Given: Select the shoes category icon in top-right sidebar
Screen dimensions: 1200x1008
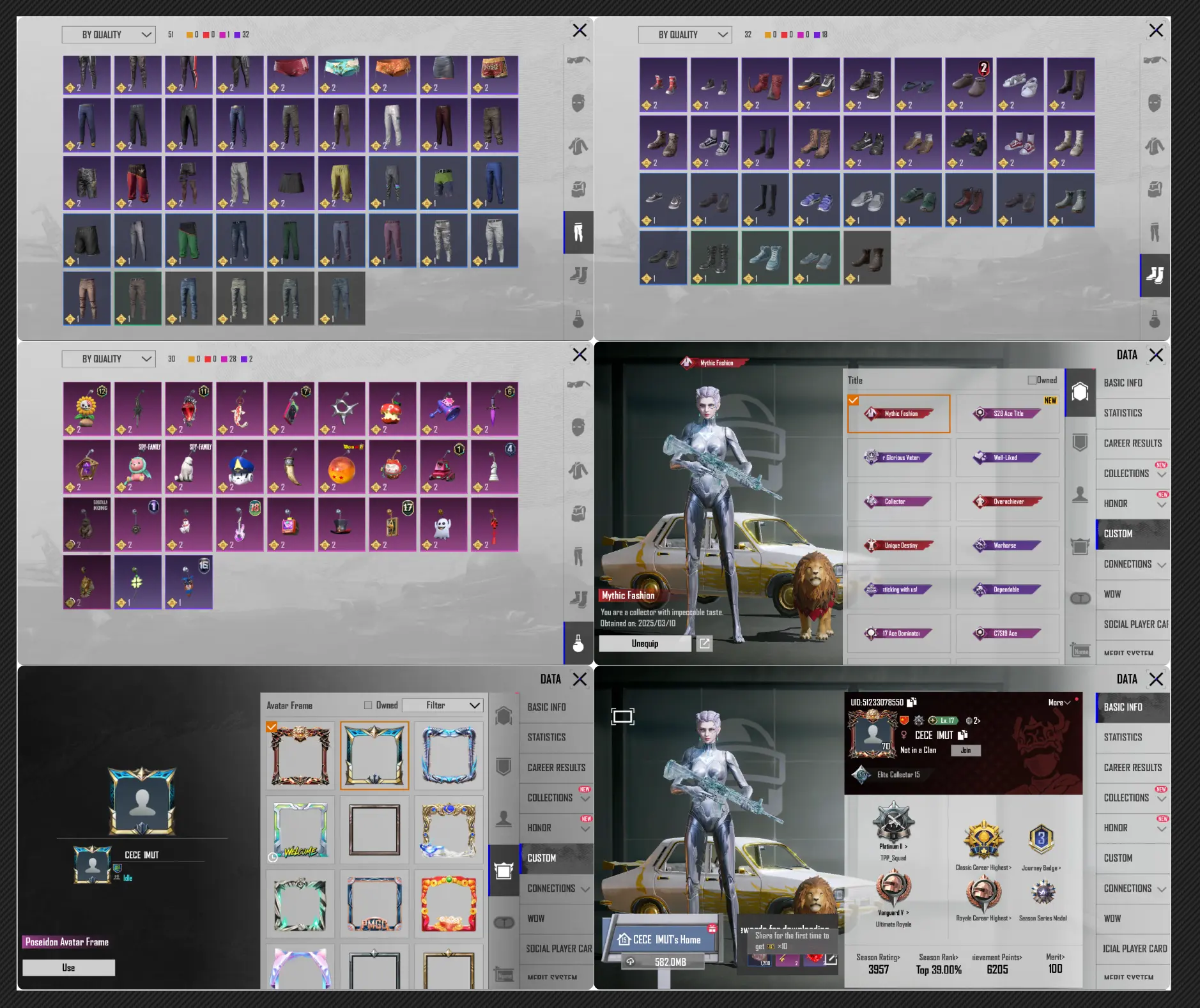Looking at the screenshot, I should 1155,275.
